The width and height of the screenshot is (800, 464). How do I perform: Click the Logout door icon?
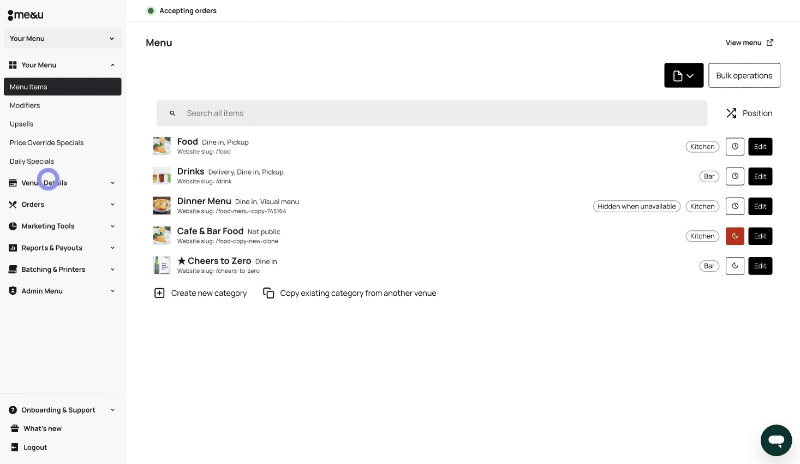[15, 447]
